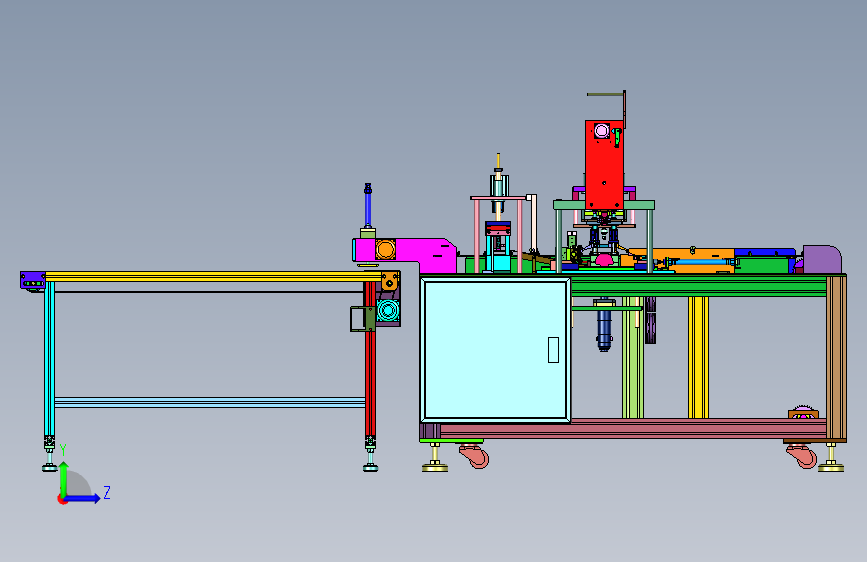Select the magenta housing beside the conveyor

click(x=404, y=255)
